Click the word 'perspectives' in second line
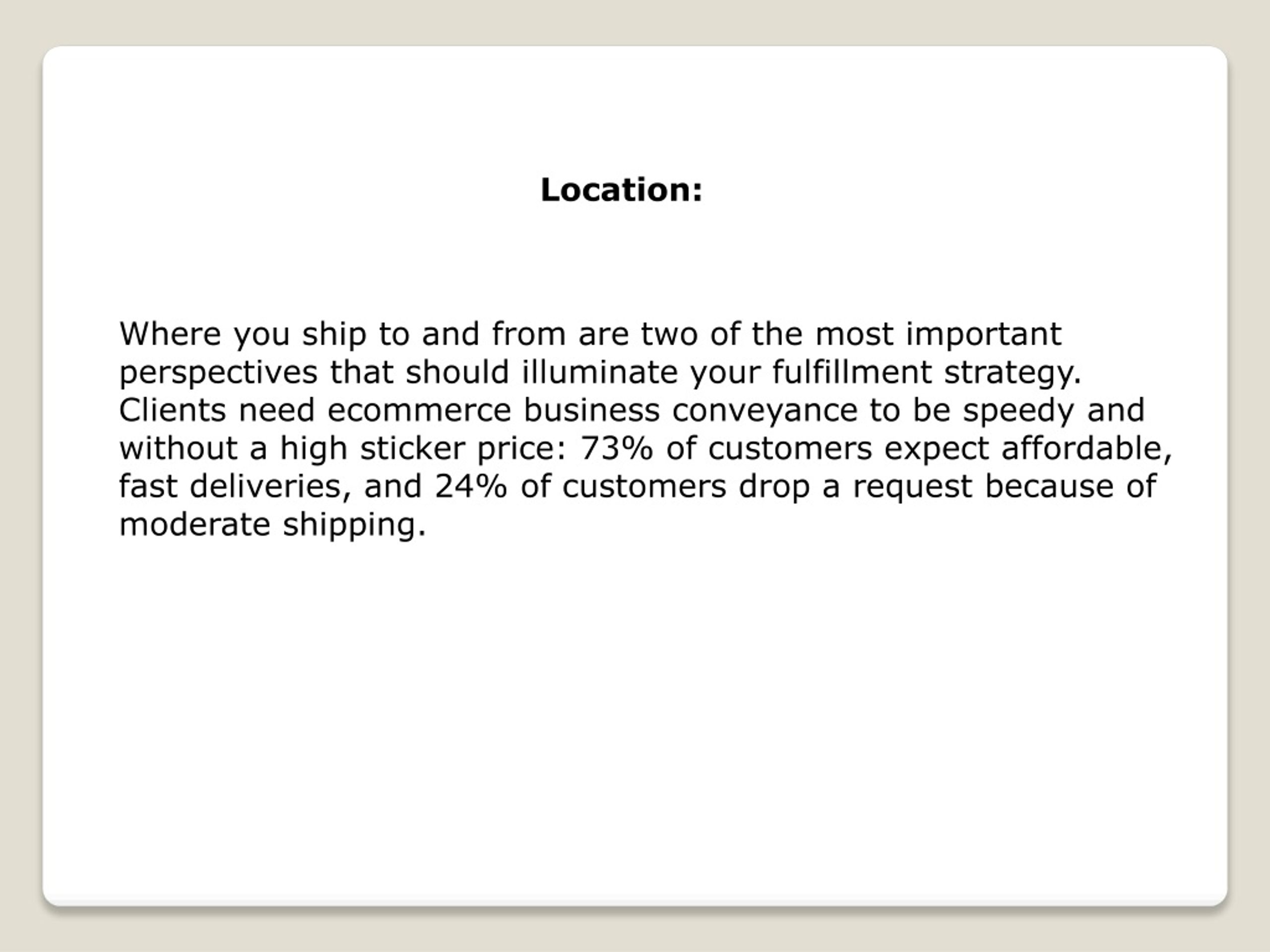Viewport: 1270px width, 952px height. (x=218, y=373)
